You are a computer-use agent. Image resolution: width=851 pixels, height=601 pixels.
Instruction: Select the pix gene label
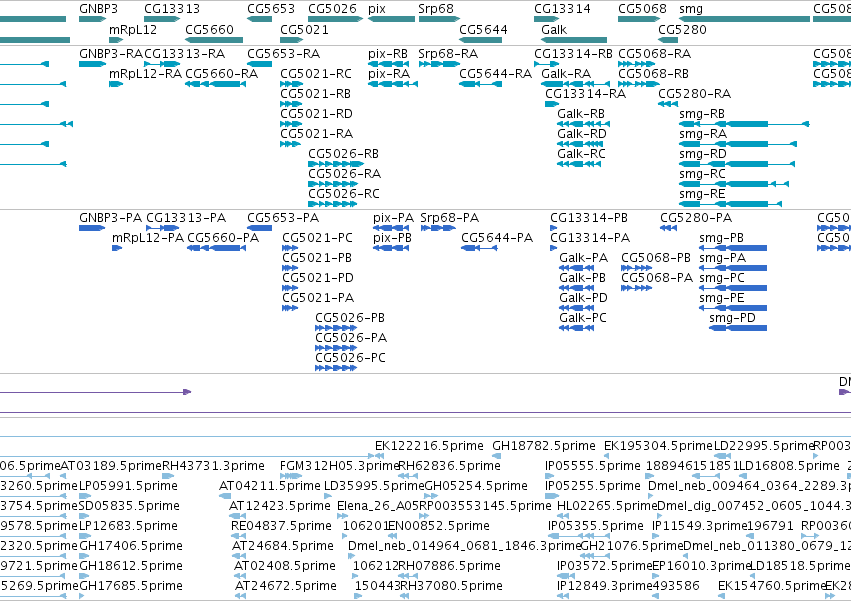(377, 9)
